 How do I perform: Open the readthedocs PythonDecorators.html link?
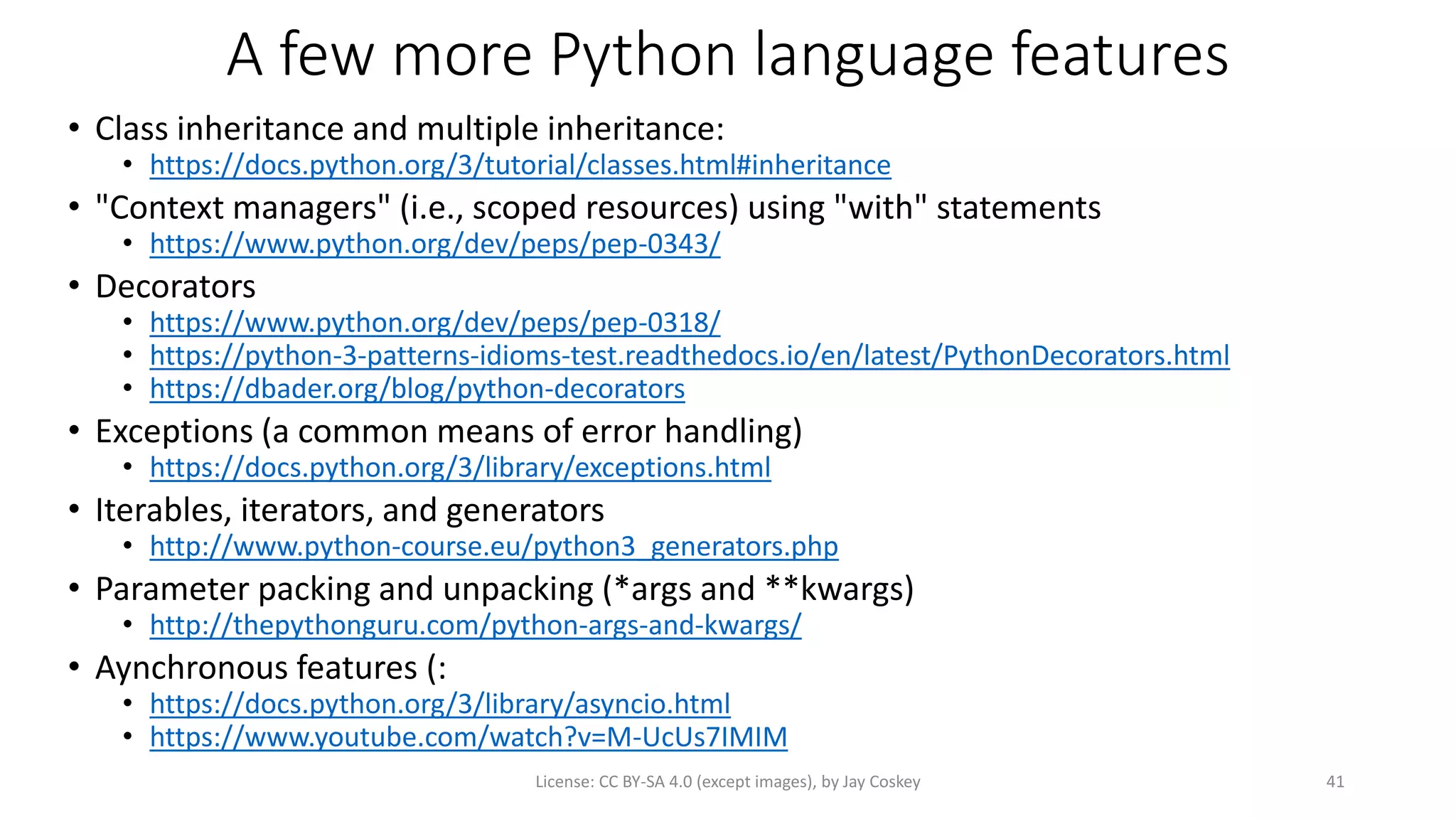689,355
